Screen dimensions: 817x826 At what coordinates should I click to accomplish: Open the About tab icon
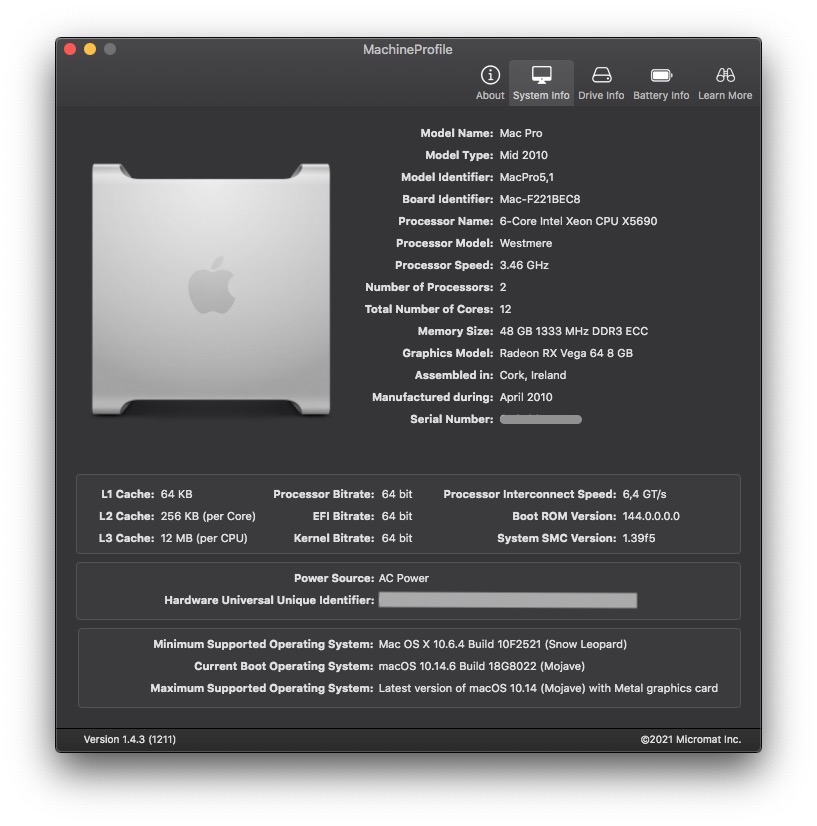pyautogui.click(x=490, y=75)
